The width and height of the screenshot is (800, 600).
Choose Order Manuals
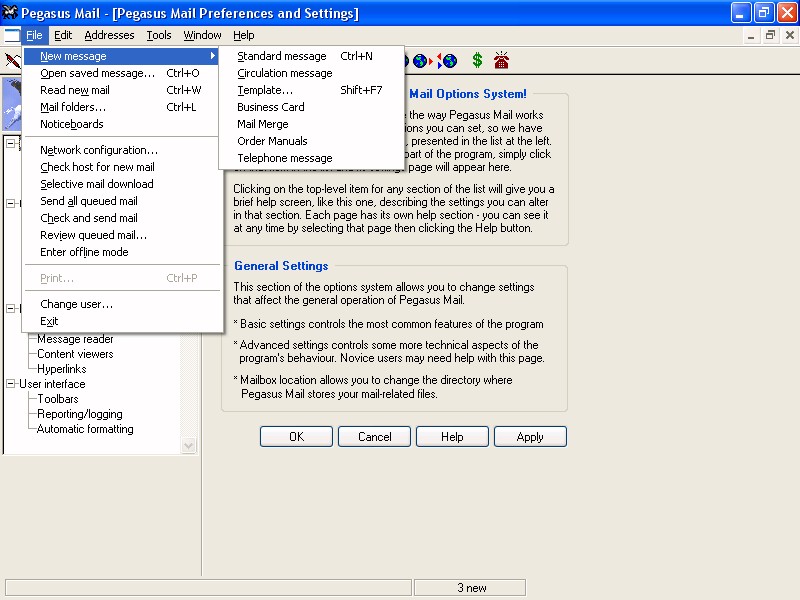click(x=311, y=141)
